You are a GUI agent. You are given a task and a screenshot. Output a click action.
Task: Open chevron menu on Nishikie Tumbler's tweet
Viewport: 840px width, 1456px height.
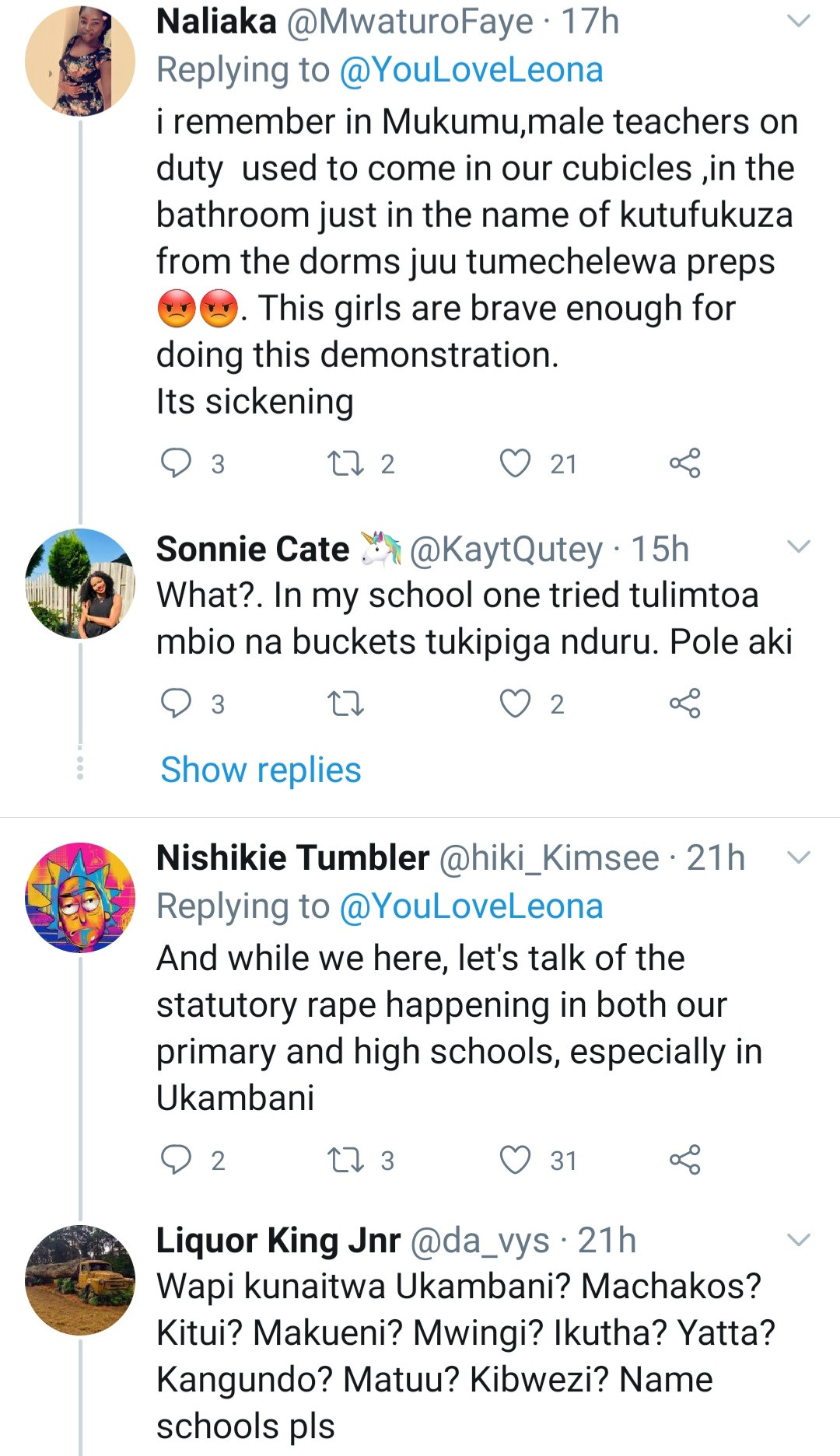click(x=799, y=857)
